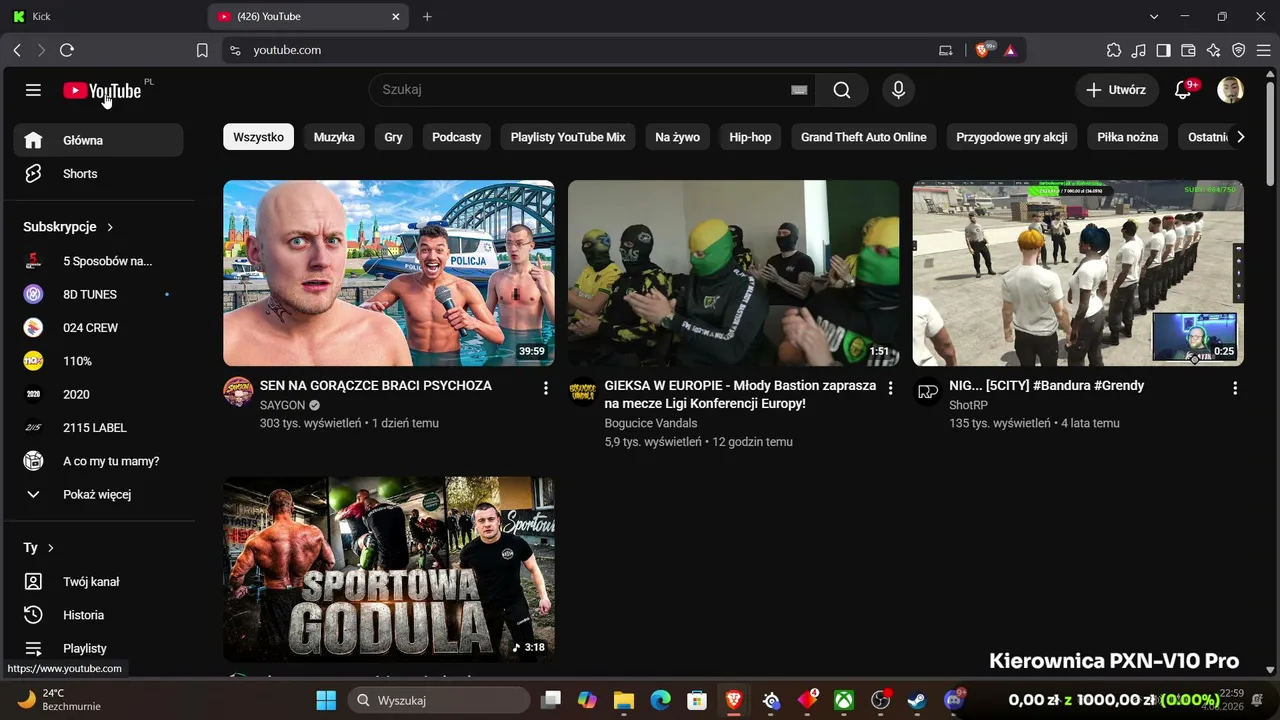Screen dimensions: 1280x720
Task: Bookmark this page
Action: click(x=202, y=50)
